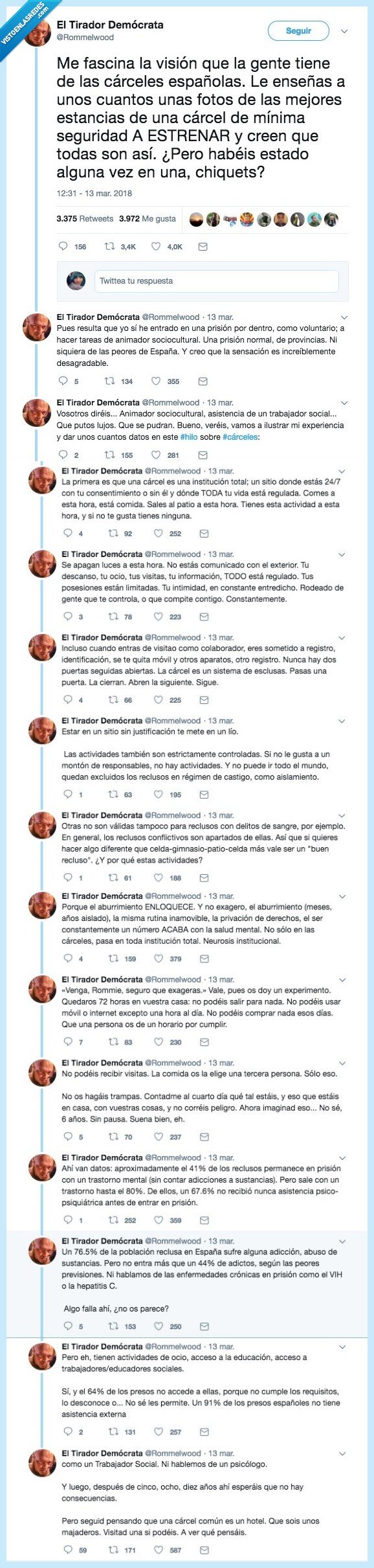Open the chevron menu on the "Pues resulta" reply

pos(344,316)
